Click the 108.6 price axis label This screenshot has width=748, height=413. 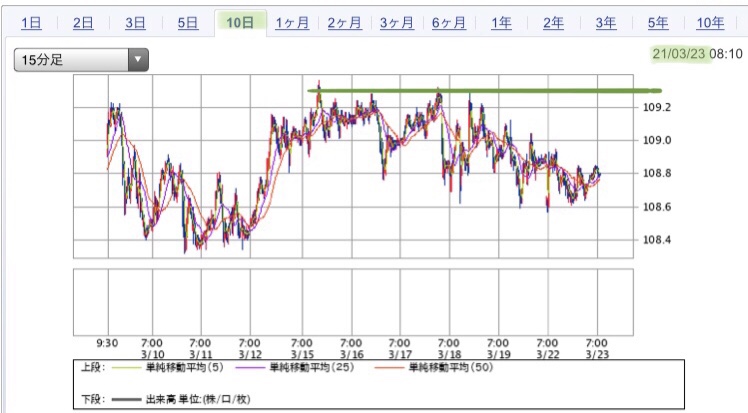coord(657,207)
